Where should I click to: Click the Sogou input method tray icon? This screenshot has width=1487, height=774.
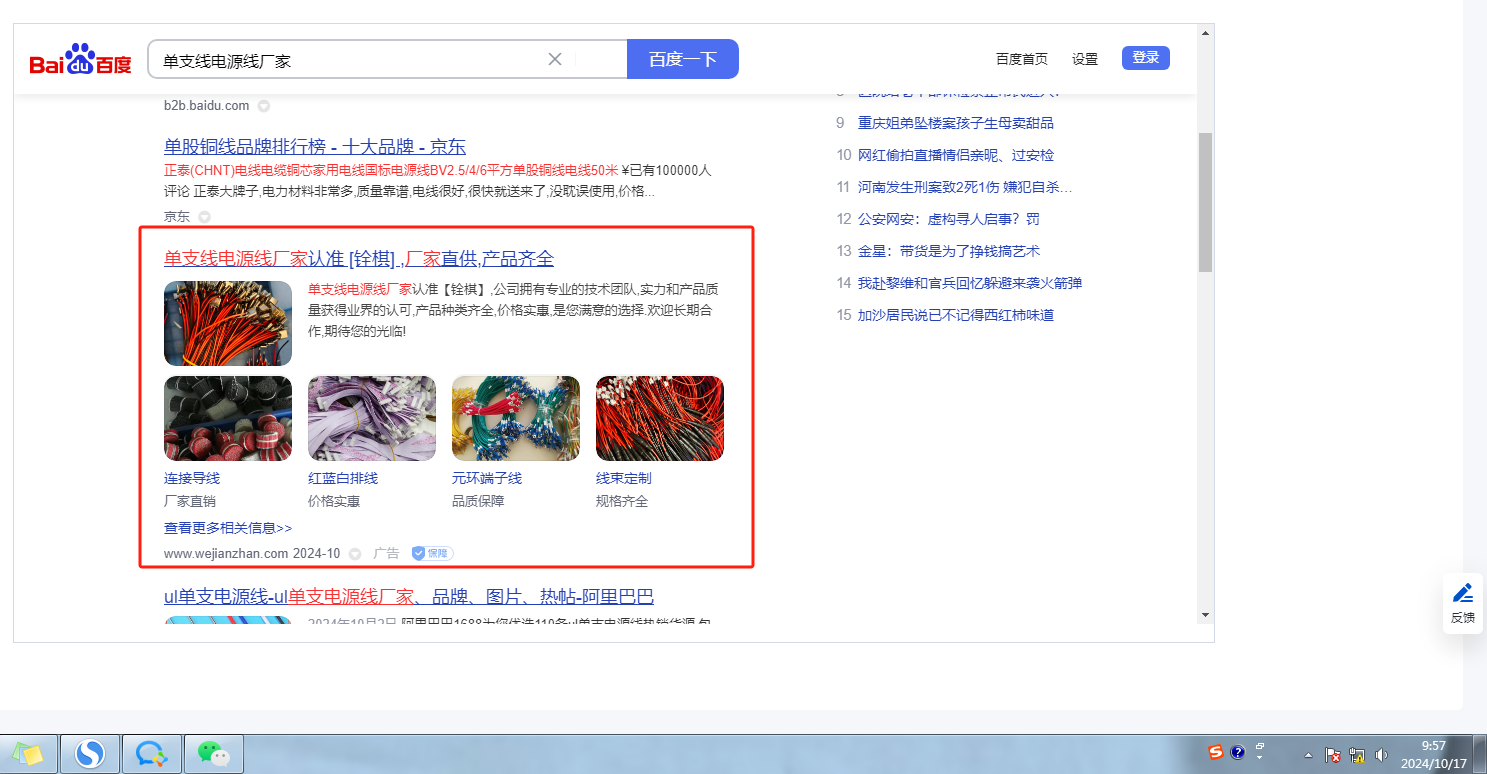(1215, 752)
